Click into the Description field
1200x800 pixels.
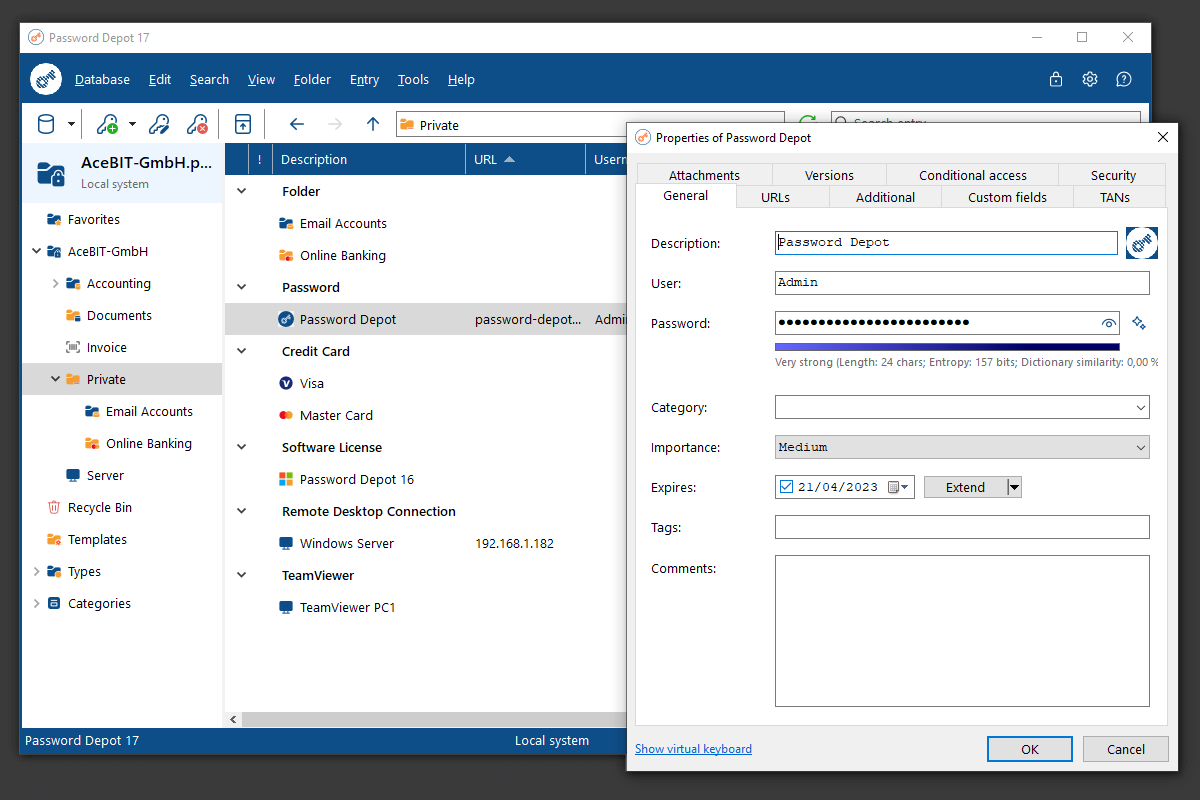(946, 243)
